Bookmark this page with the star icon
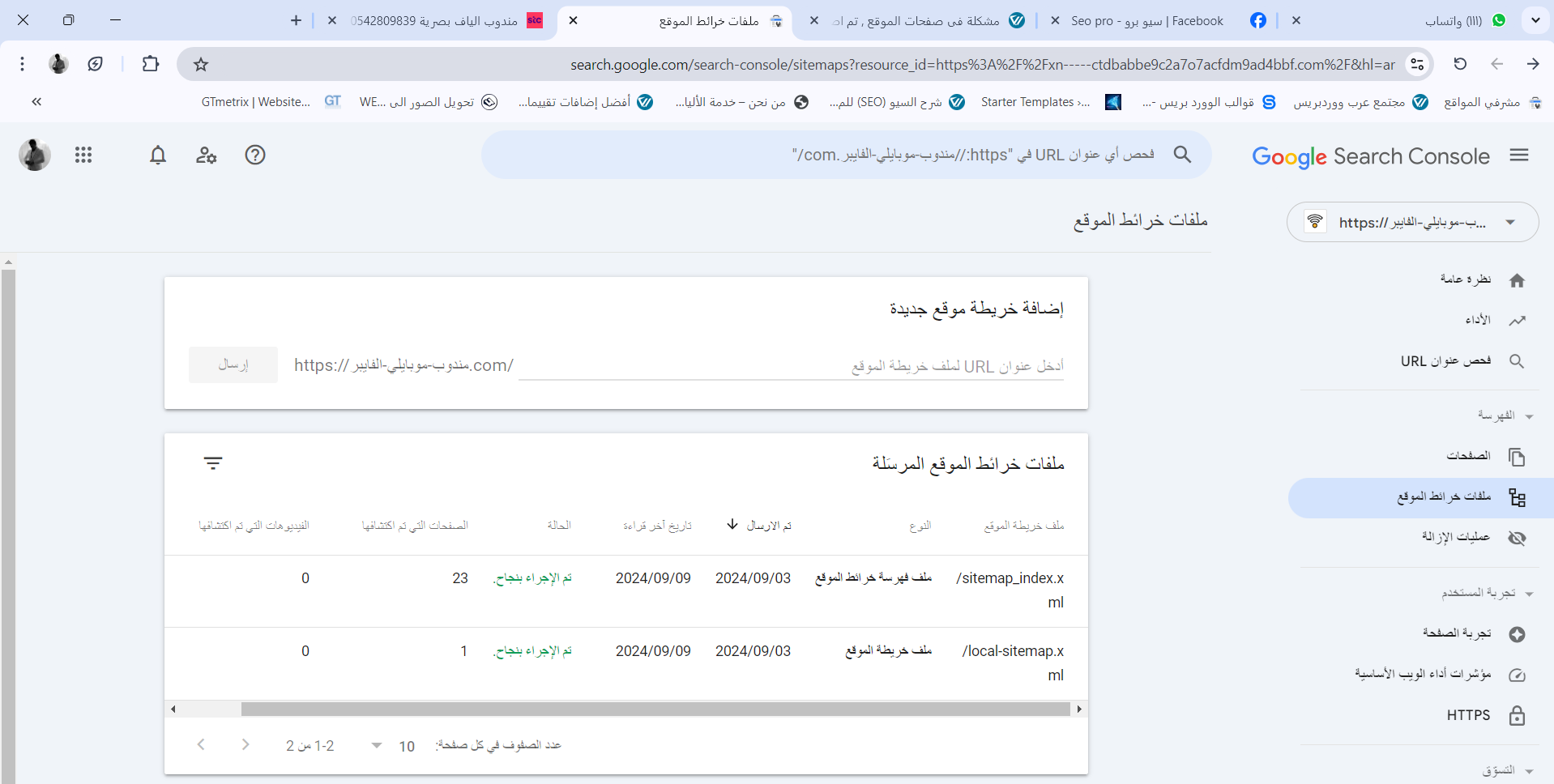This screenshot has width=1554, height=784. pos(201,64)
